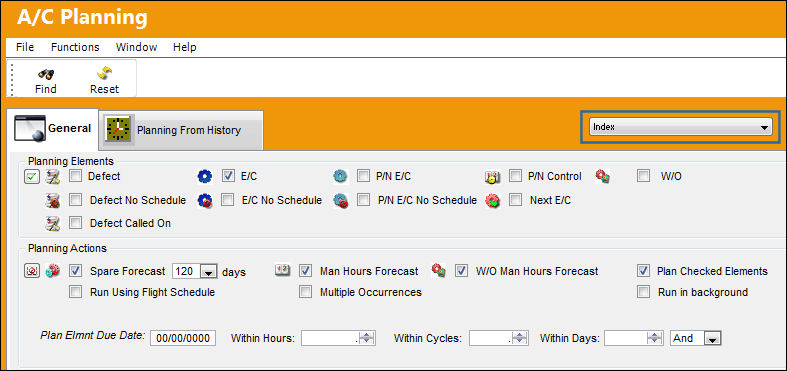Click the Within Hours spinner arrows

[x=368, y=338]
